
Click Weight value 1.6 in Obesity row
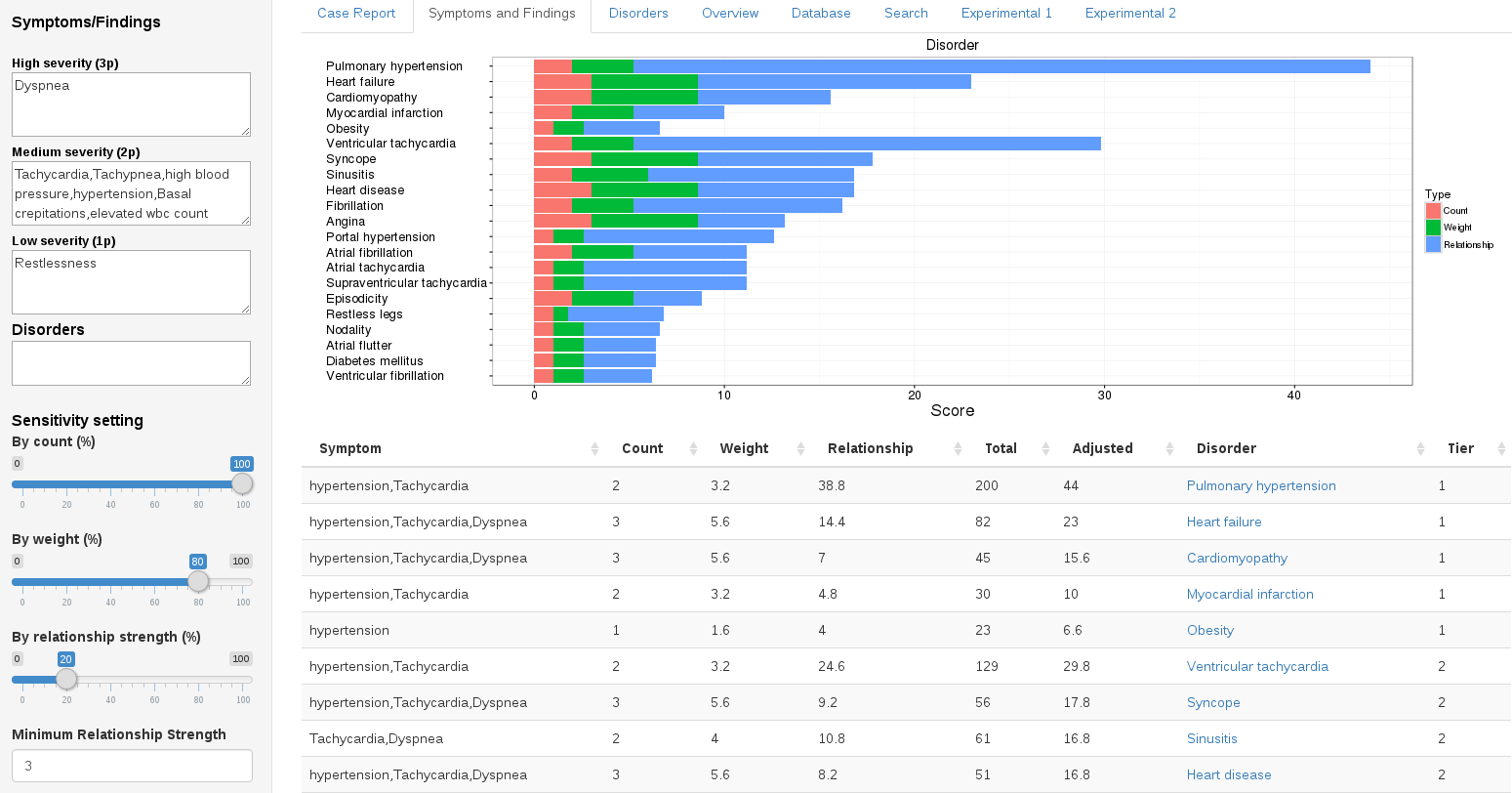(x=720, y=631)
